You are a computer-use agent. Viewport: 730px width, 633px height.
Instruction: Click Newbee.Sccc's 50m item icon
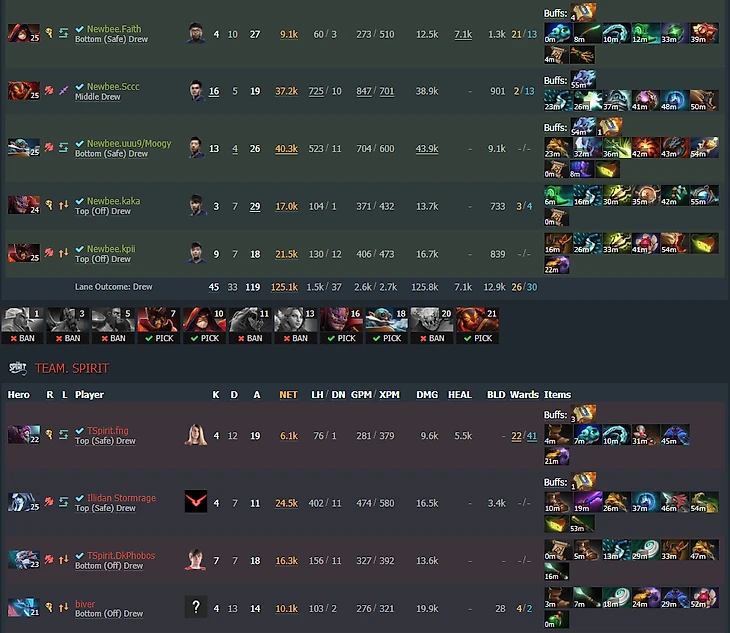pyautogui.click(x=704, y=100)
